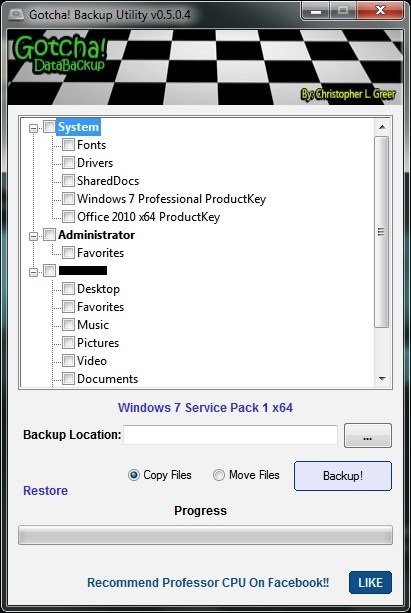
Task: Select the Music tree label
Action: 93,325
